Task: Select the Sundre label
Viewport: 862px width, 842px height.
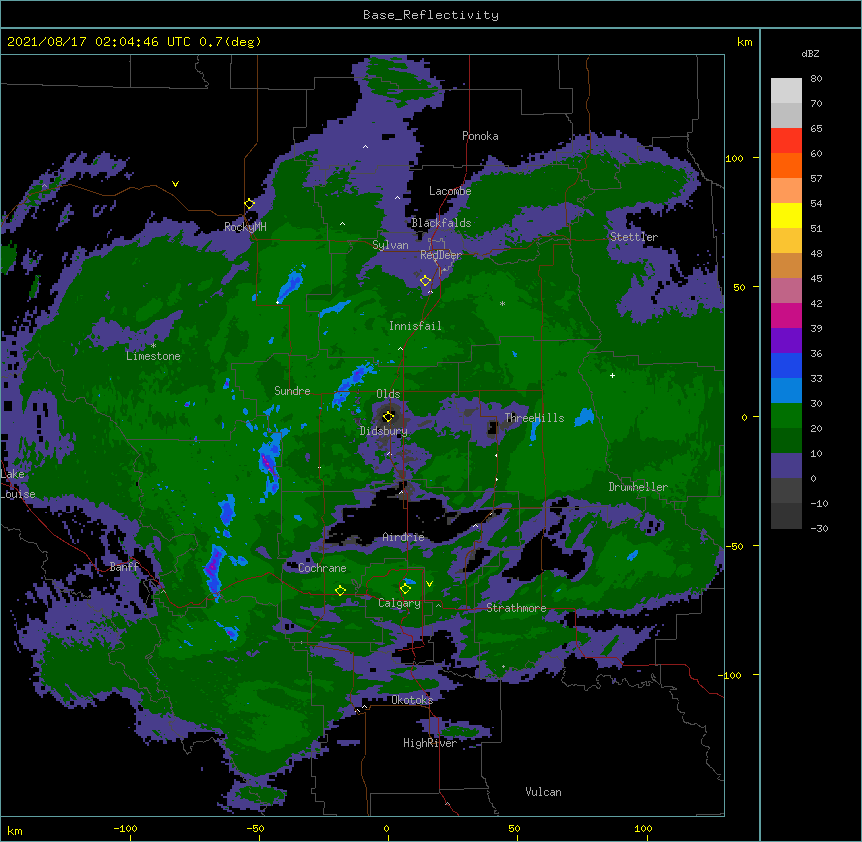Action: coord(292,391)
